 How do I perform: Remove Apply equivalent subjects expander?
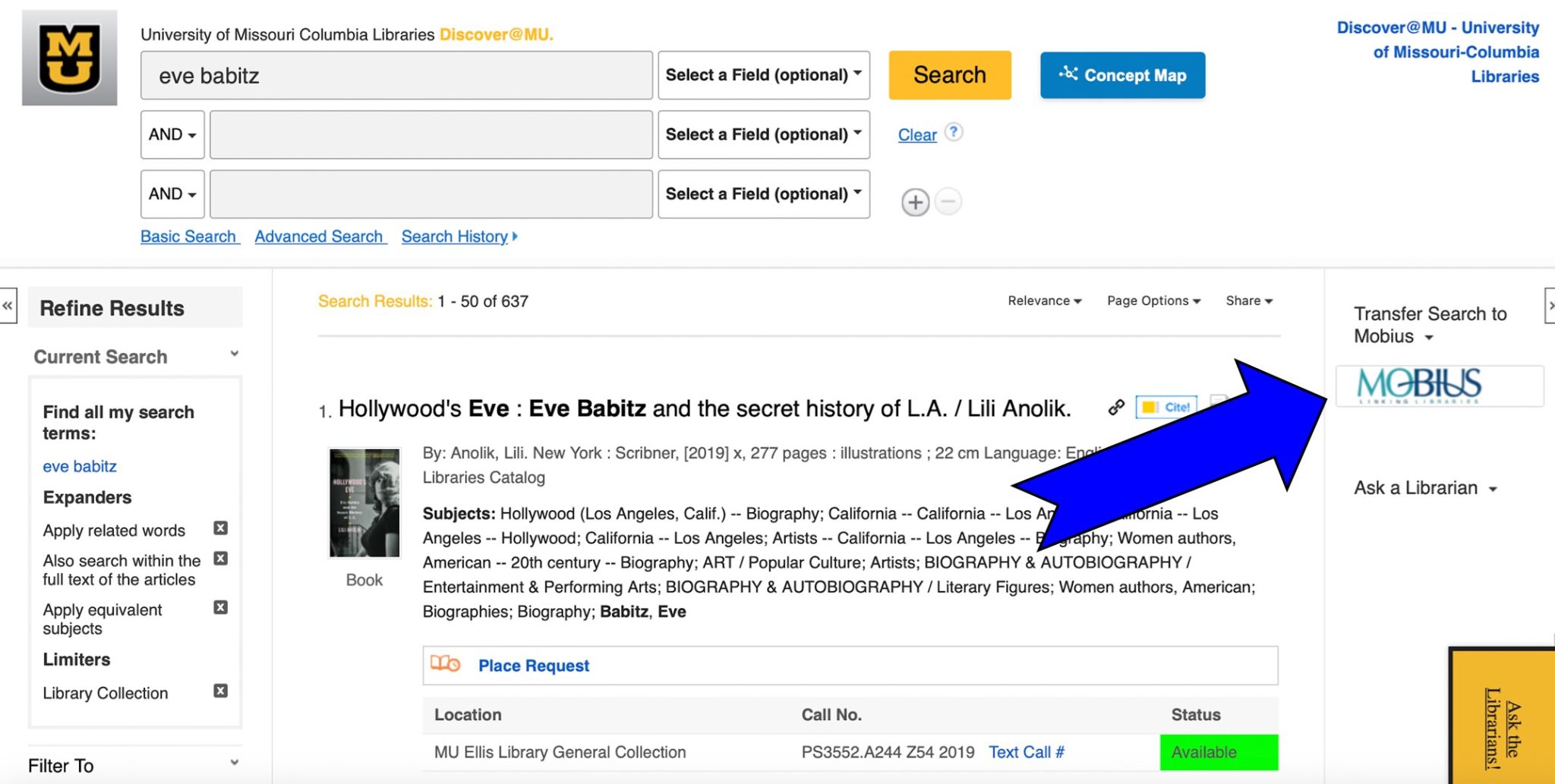(x=220, y=607)
